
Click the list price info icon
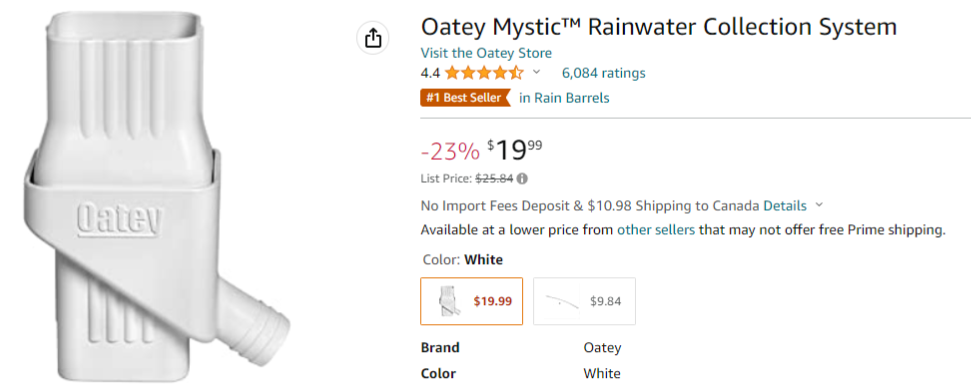click(x=522, y=179)
